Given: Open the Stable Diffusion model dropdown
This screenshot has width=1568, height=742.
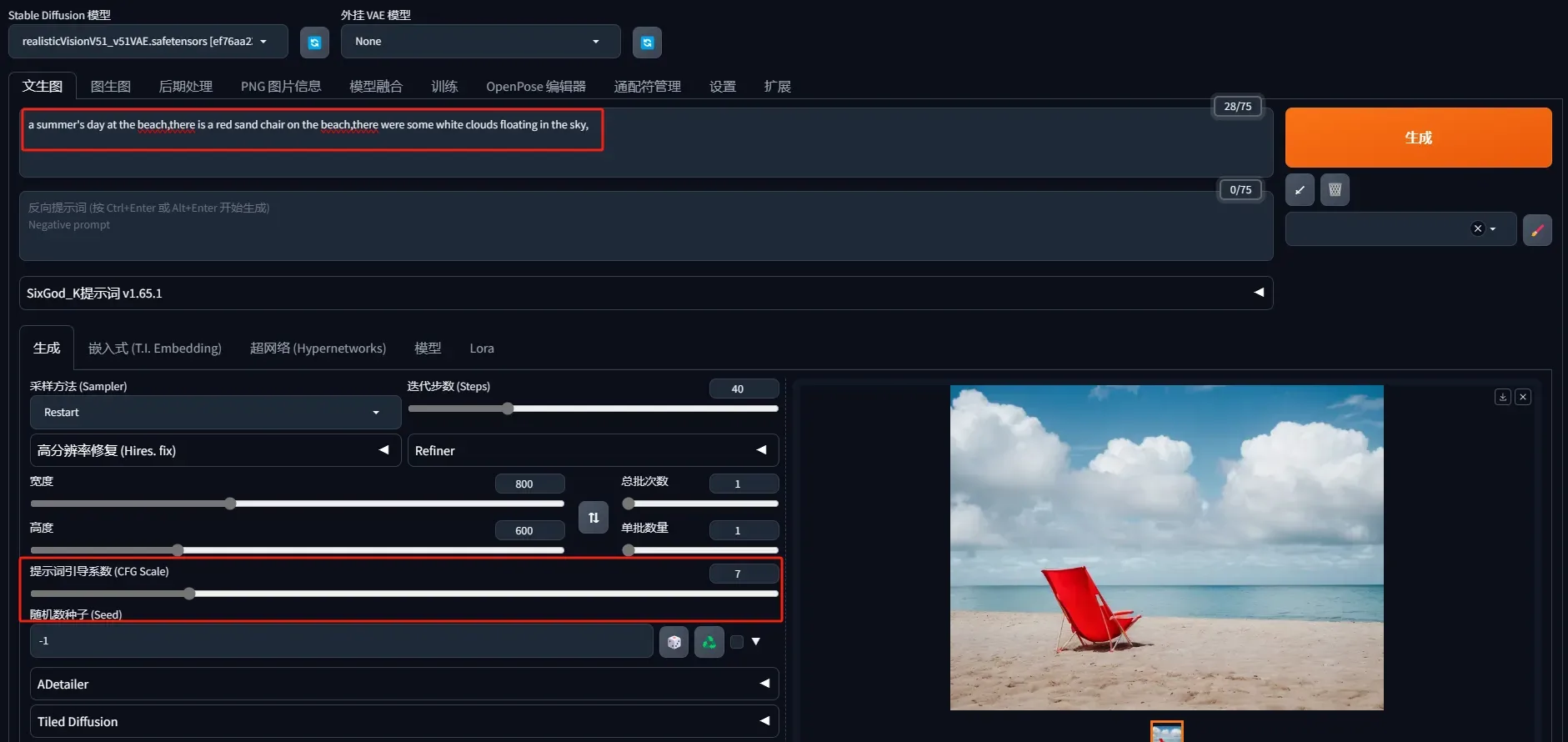Looking at the screenshot, I should [x=148, y=42].
